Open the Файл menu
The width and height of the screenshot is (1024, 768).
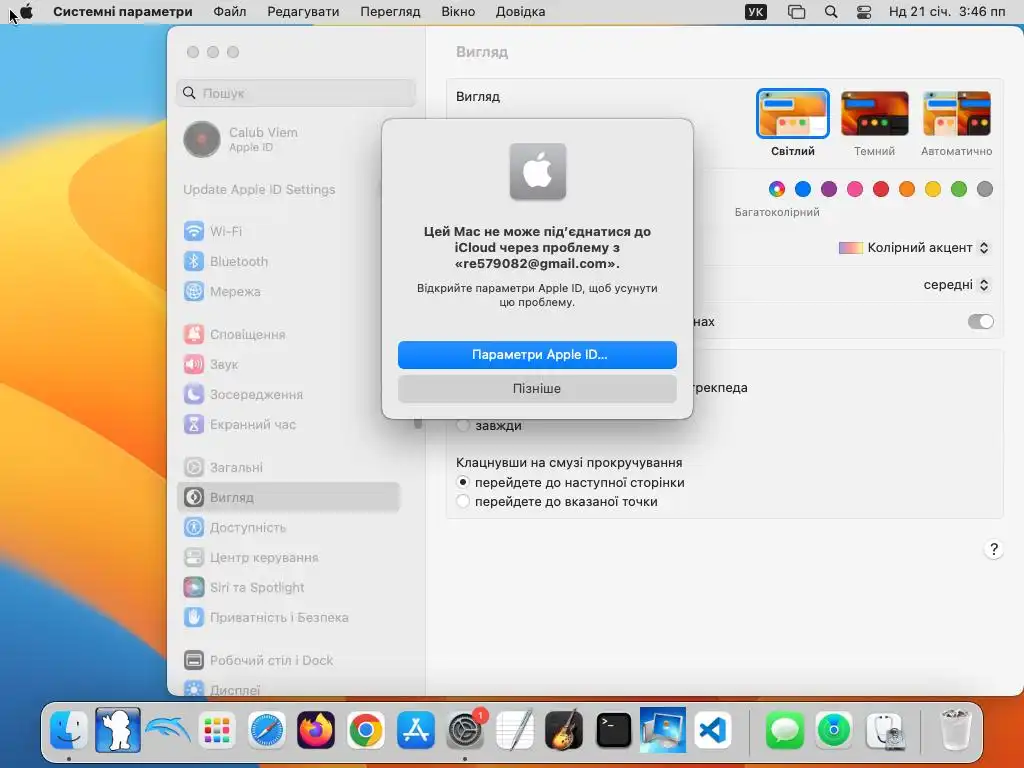tap(230, 12)
